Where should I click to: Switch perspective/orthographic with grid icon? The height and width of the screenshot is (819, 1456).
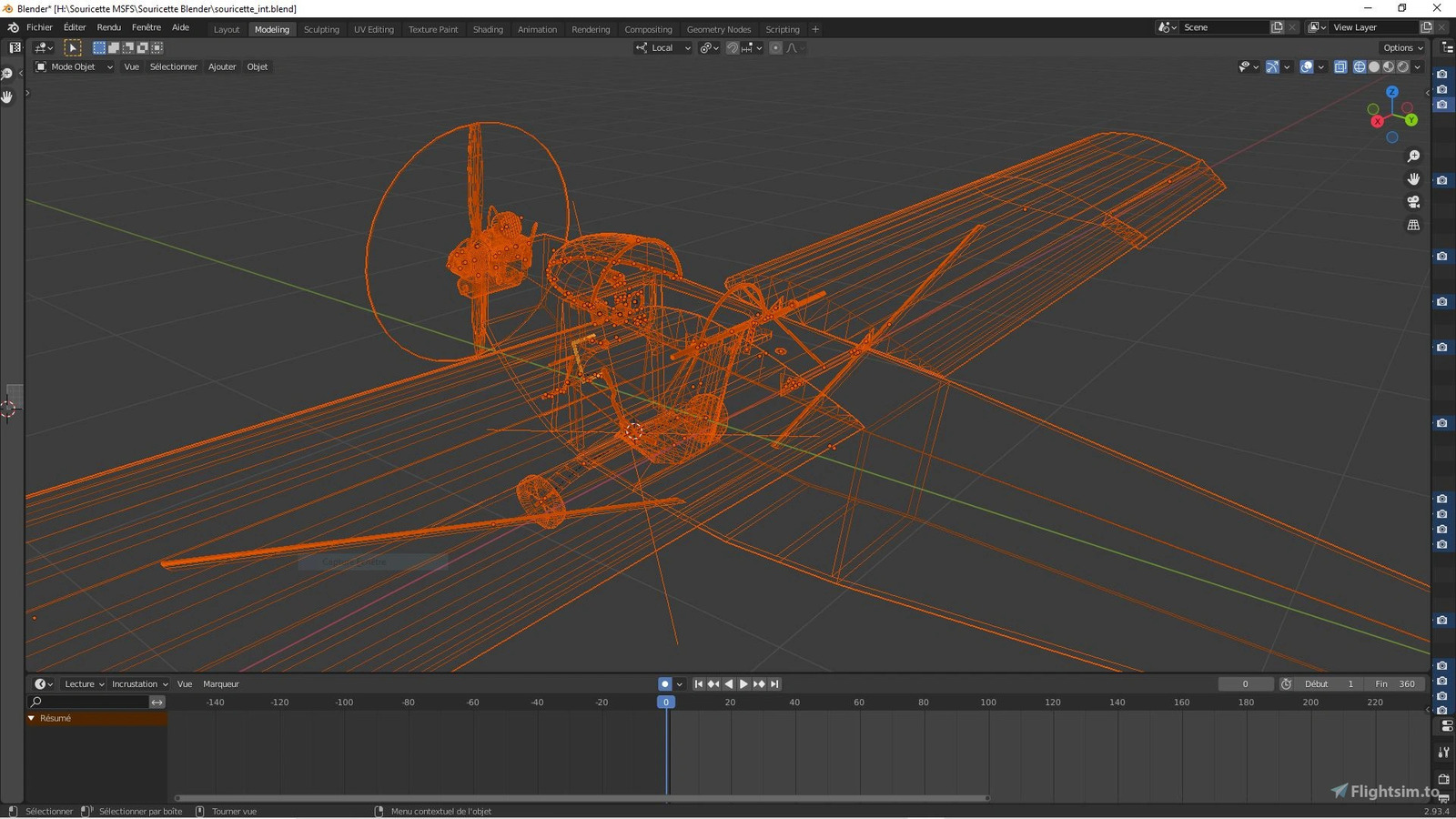point(1413,225)
